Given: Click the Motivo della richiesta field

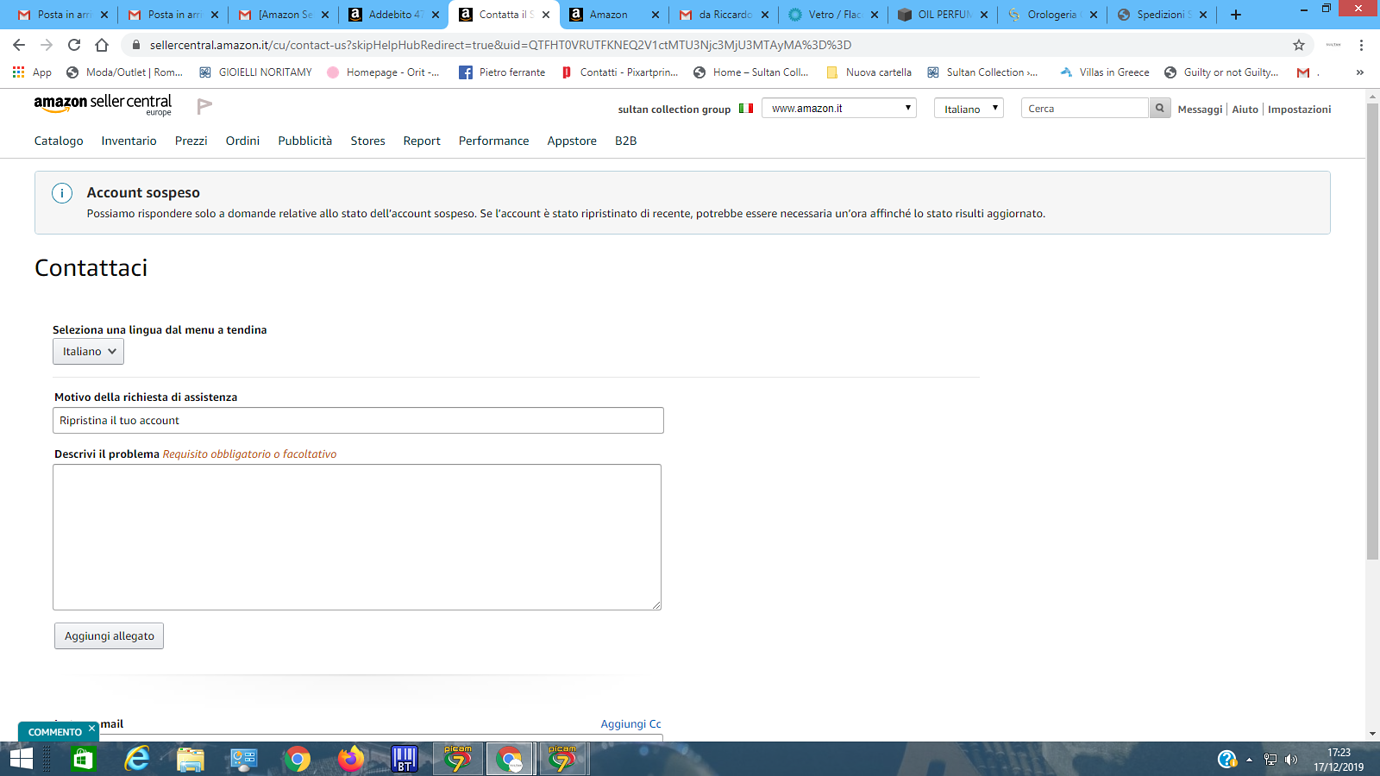Looking at the screenshot, I should [358, 420].
